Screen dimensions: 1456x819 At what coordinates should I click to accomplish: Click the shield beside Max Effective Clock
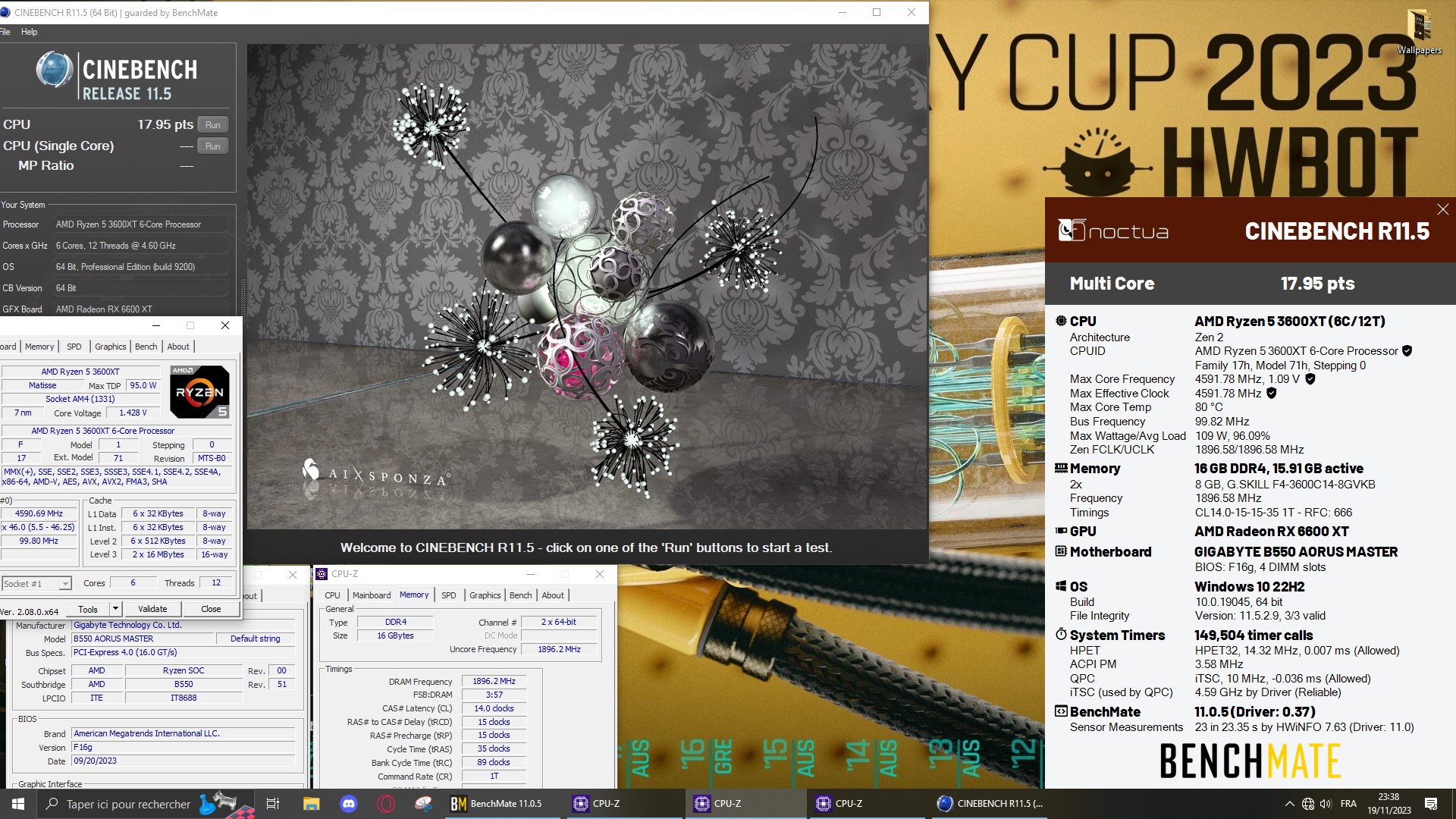(1272, 394)
